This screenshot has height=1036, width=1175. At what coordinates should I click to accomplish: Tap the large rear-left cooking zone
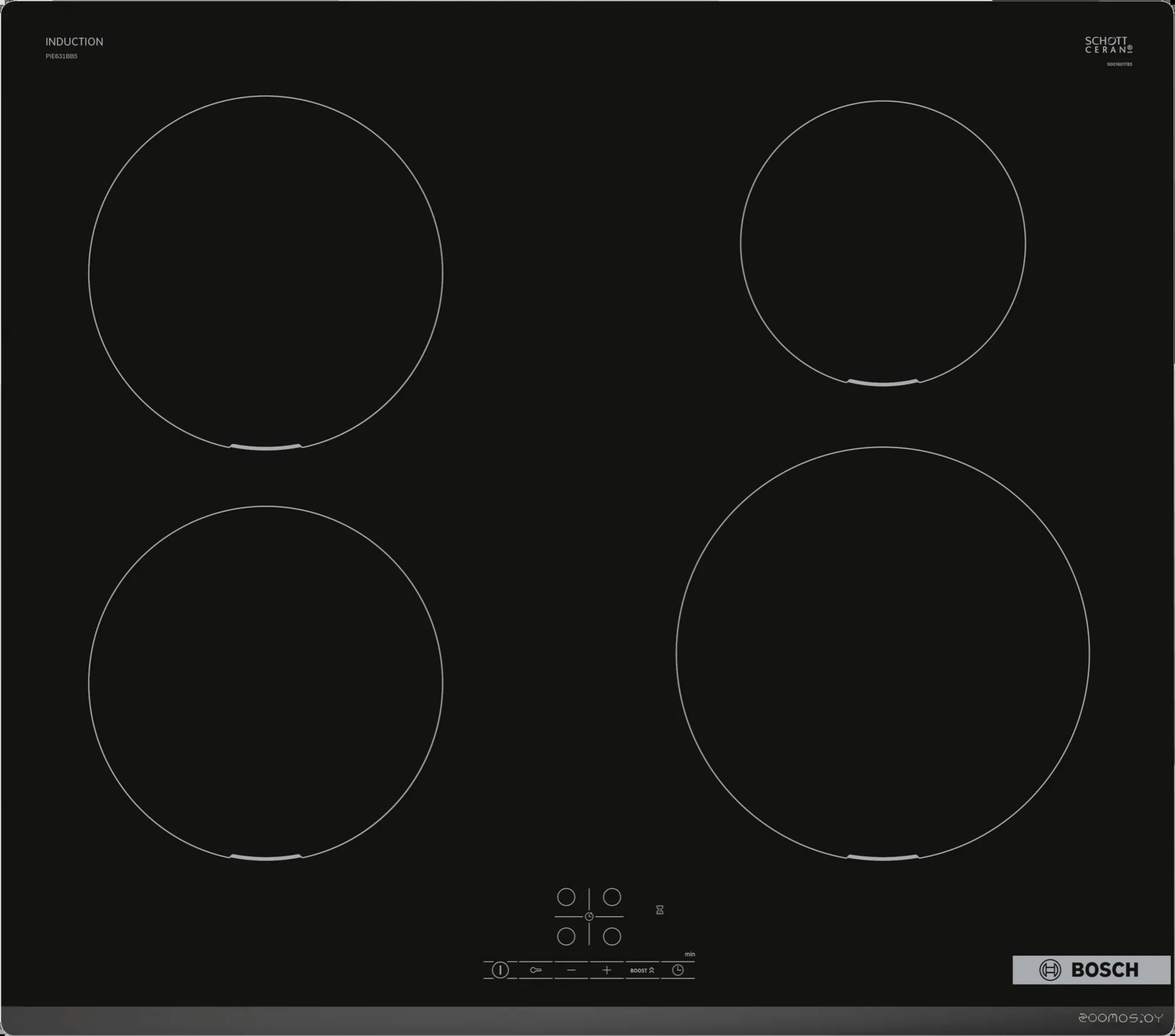266,273
